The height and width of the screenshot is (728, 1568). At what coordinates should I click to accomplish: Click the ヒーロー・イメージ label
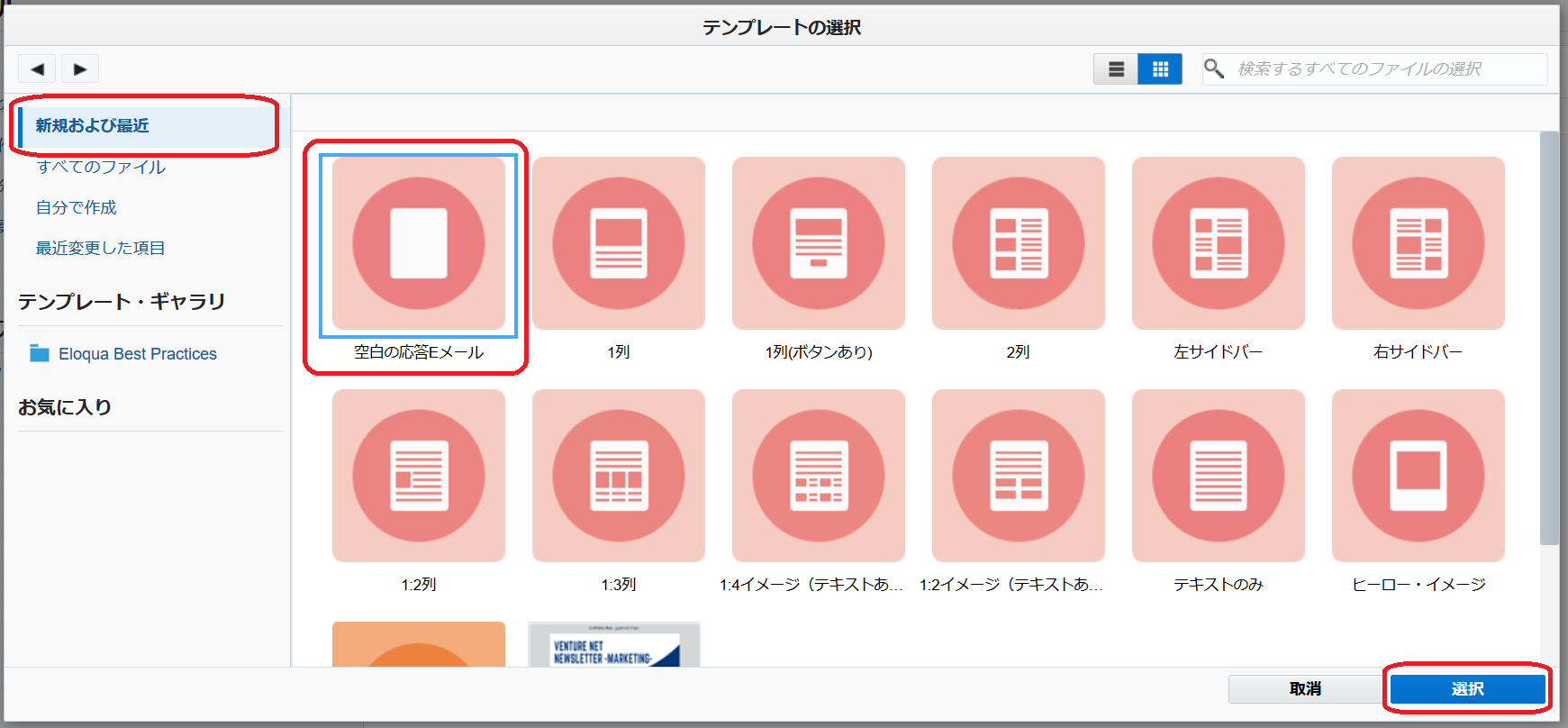click(x=1418, y=585)
